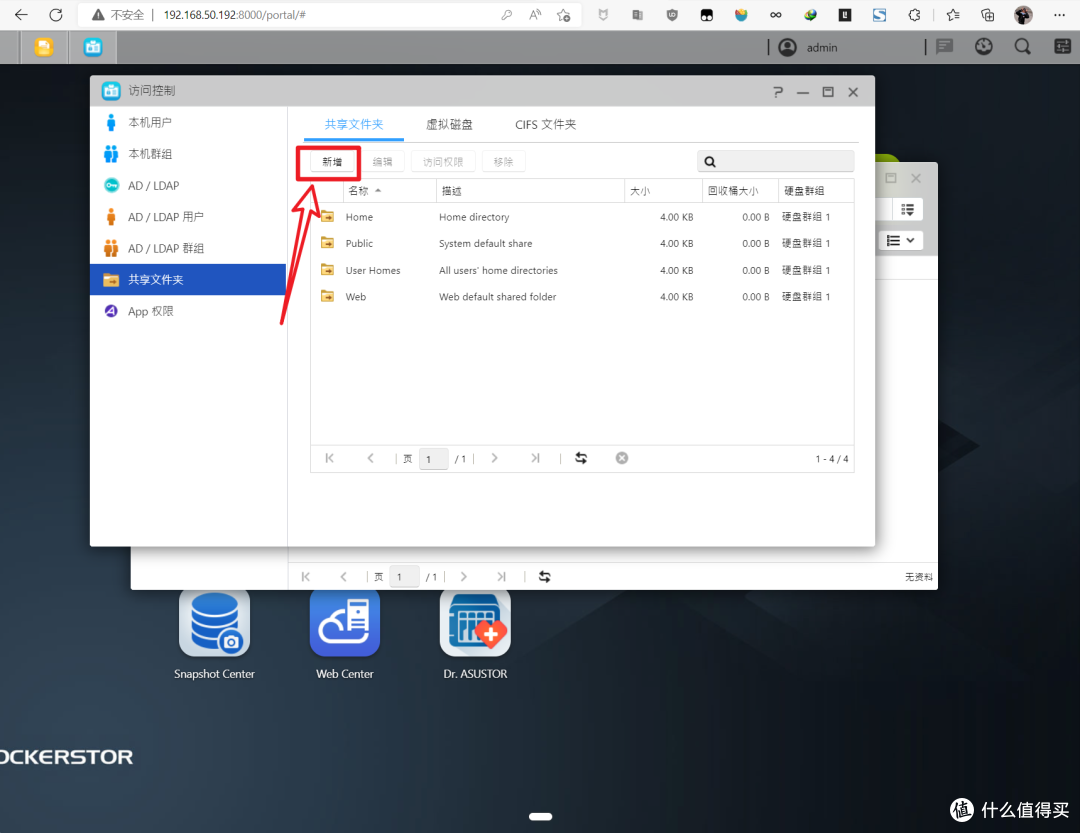Select 本机用户 in the sidebar
Viewport: 1080px width, 833px height.
pos(150,123)
